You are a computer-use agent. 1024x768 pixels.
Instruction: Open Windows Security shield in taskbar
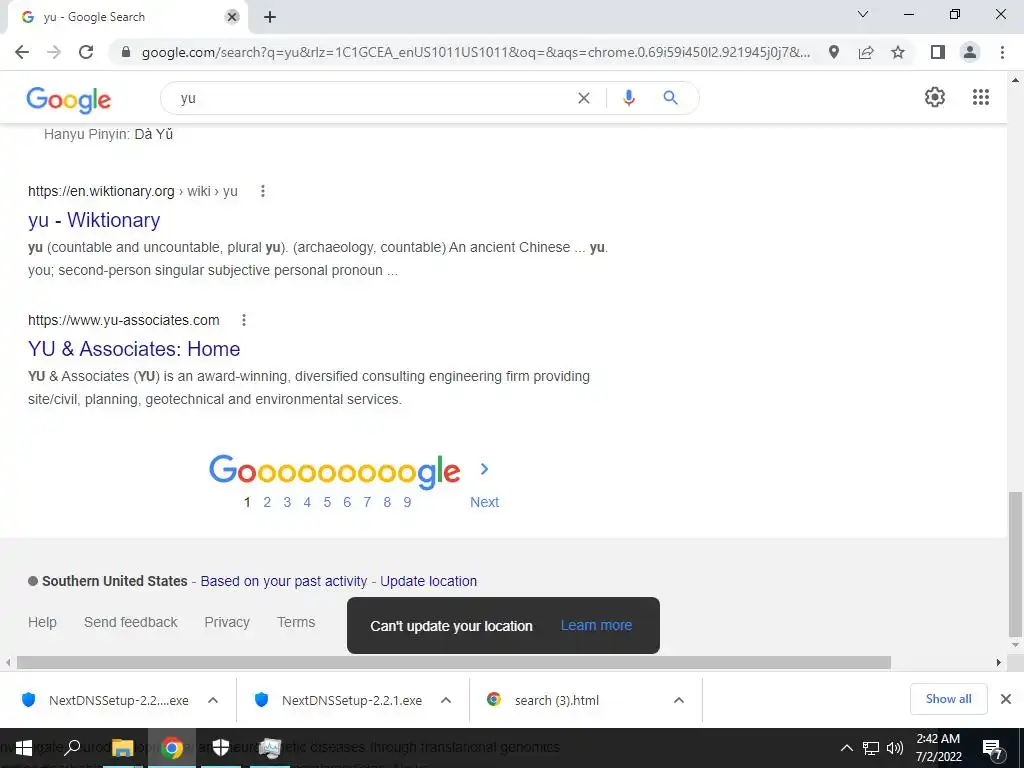pos(221,748)
